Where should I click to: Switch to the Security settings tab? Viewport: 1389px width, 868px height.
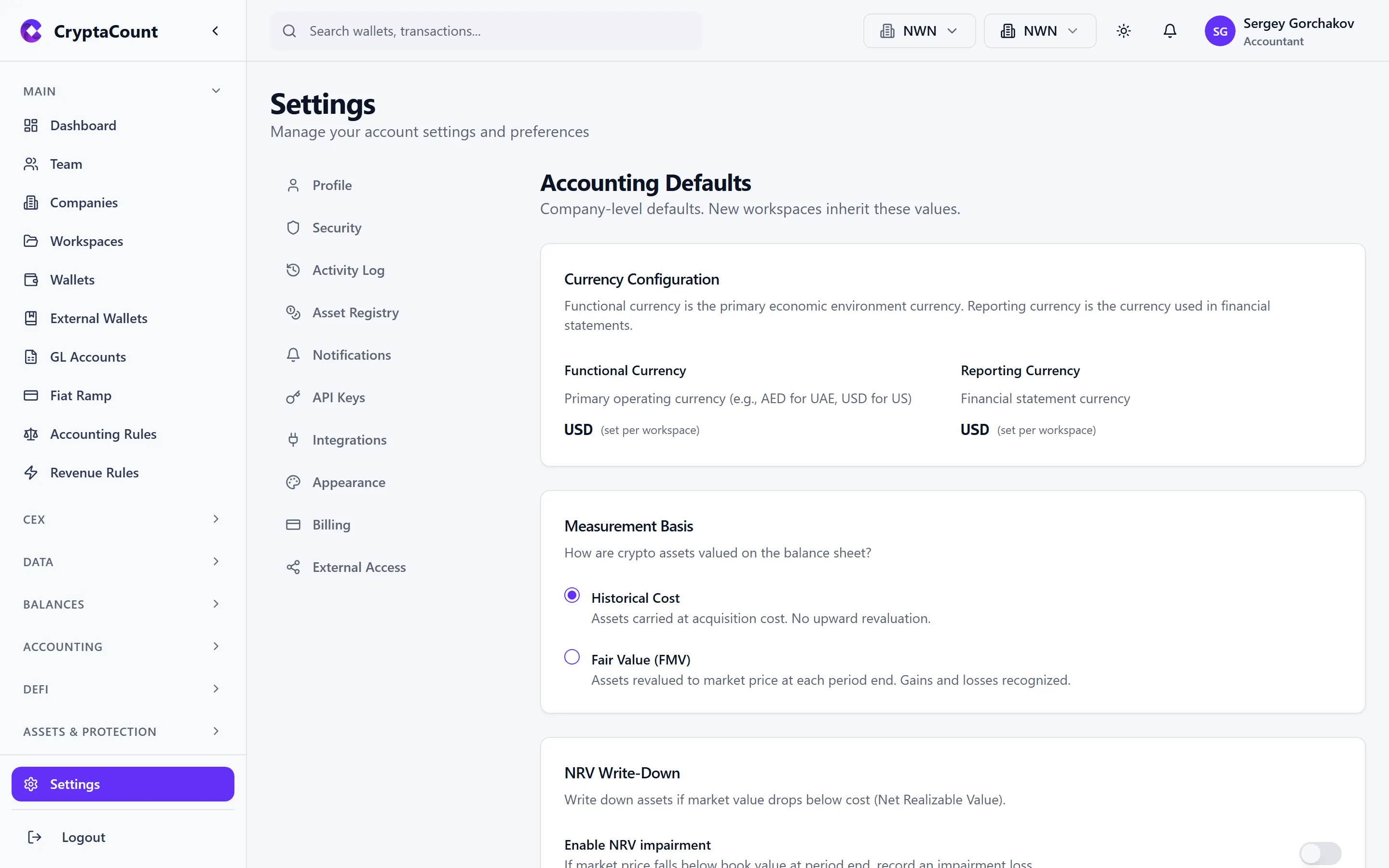point(337,227)
